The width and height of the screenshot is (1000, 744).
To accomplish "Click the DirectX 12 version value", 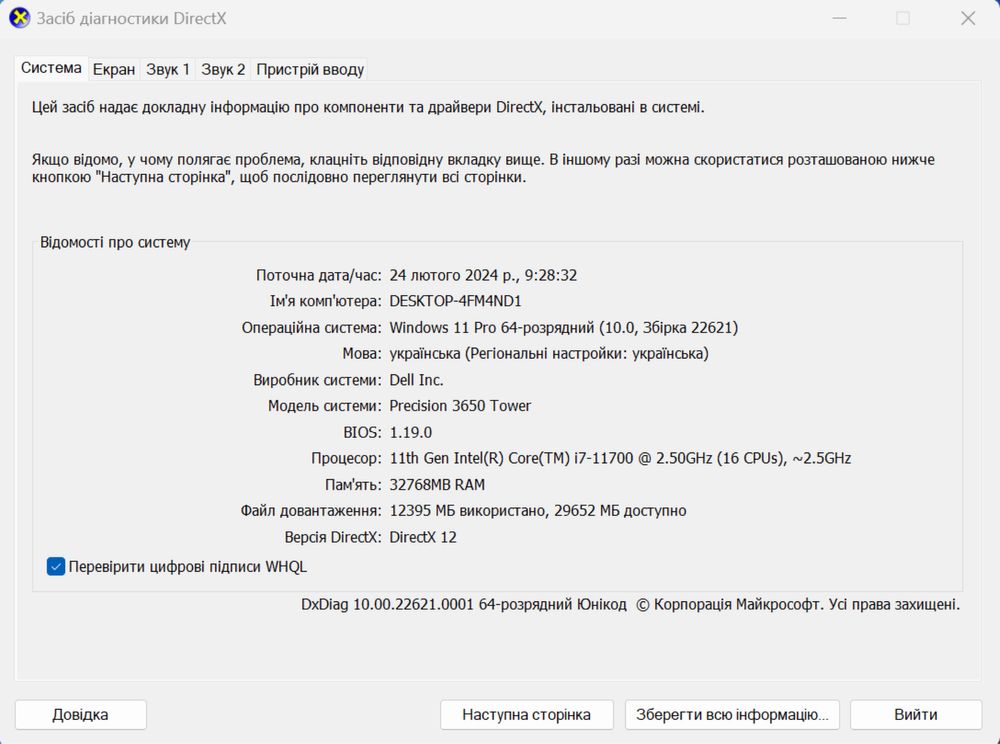I will 423,537.
